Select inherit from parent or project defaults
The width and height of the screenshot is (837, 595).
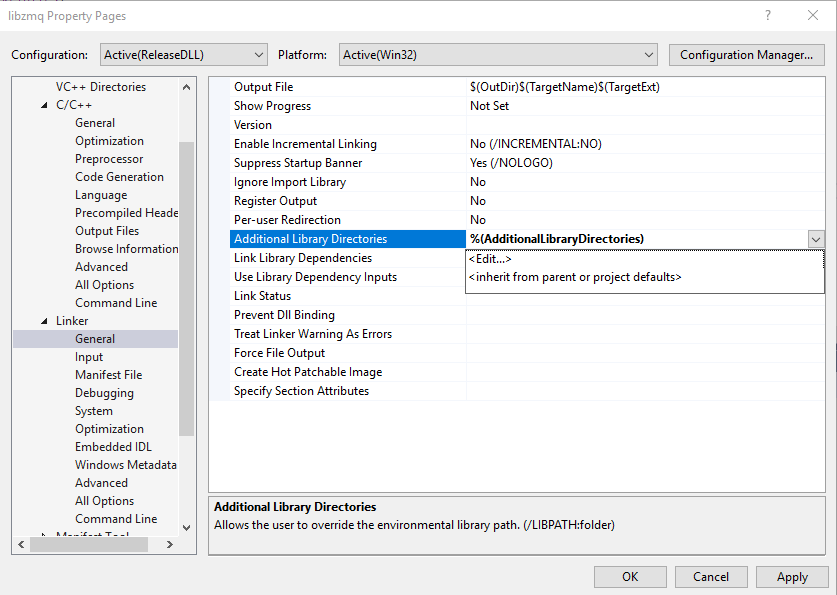[575, 277]
